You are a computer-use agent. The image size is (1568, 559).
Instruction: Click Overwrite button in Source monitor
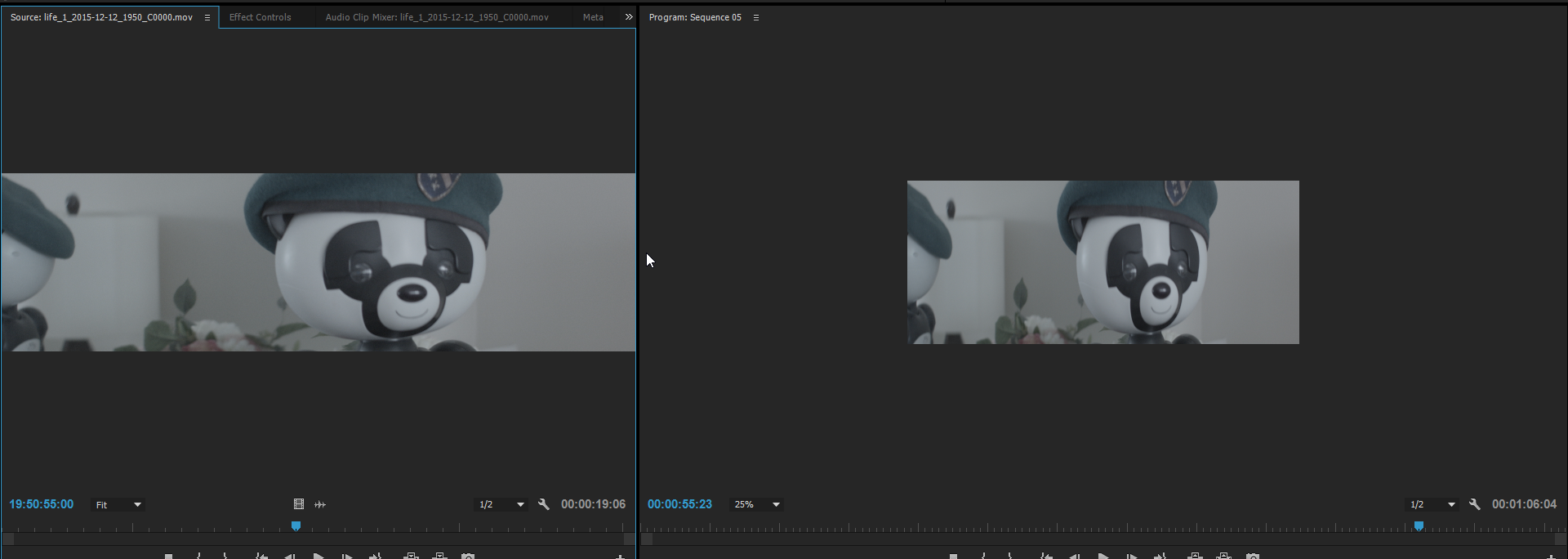click(x=439, y=556)
